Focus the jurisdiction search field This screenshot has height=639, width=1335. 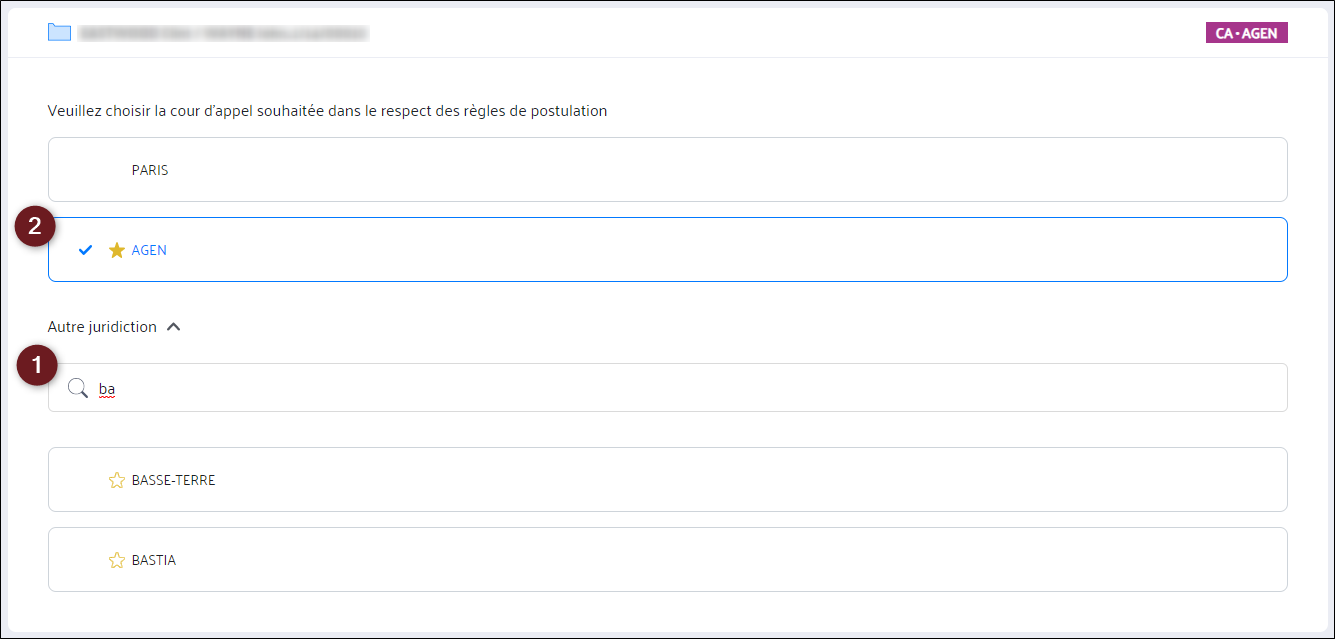click(680, 388)
